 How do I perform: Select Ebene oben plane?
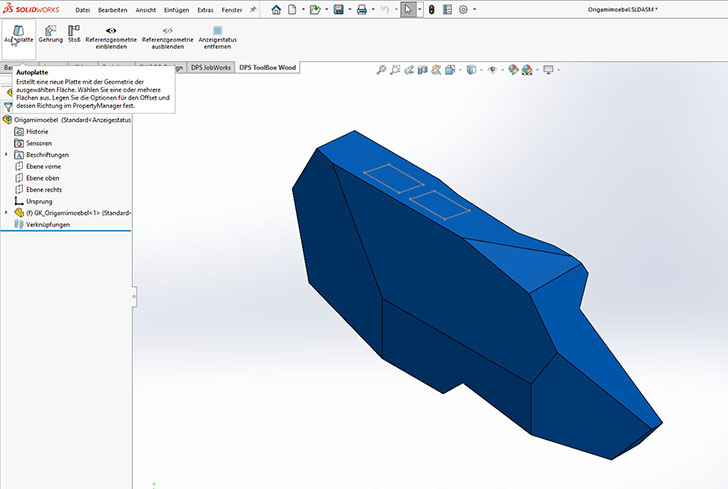(42, 178)
